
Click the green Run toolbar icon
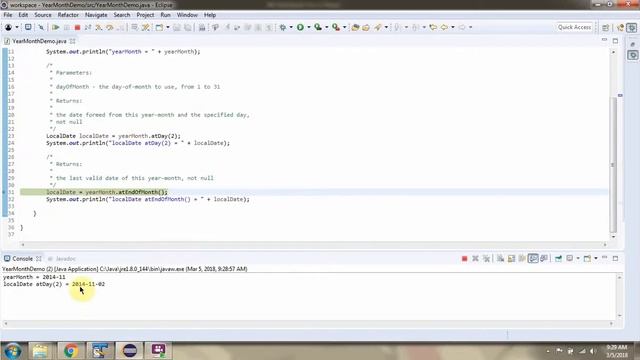tap(300, 27)
